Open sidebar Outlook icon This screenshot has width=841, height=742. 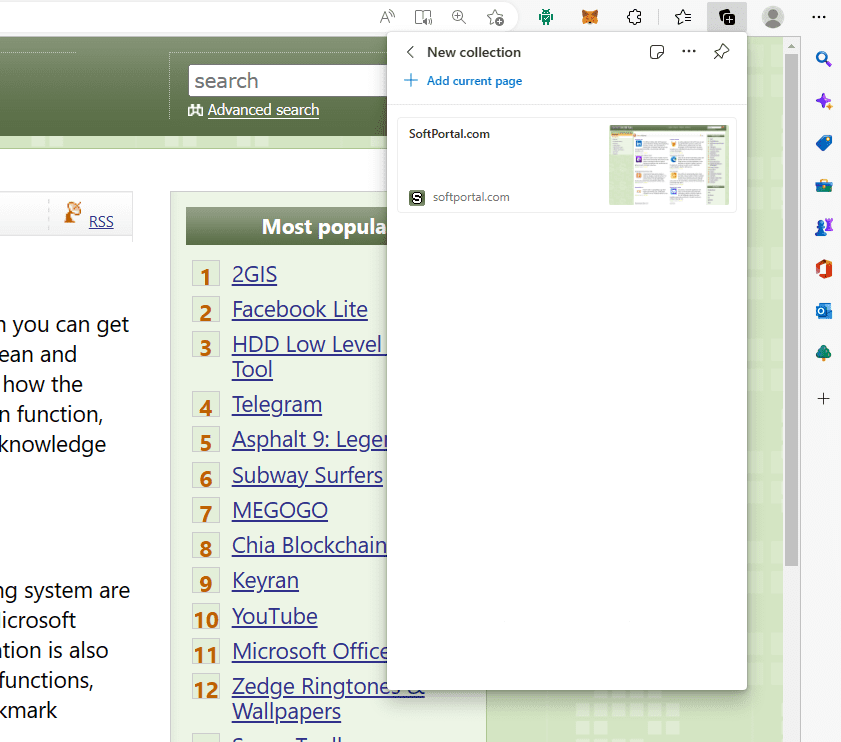click(x=824, y=311)
